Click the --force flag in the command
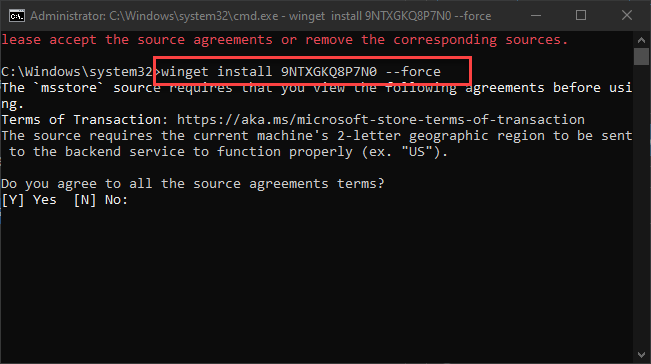The image size is (651, 364). (x=413, y=71)
